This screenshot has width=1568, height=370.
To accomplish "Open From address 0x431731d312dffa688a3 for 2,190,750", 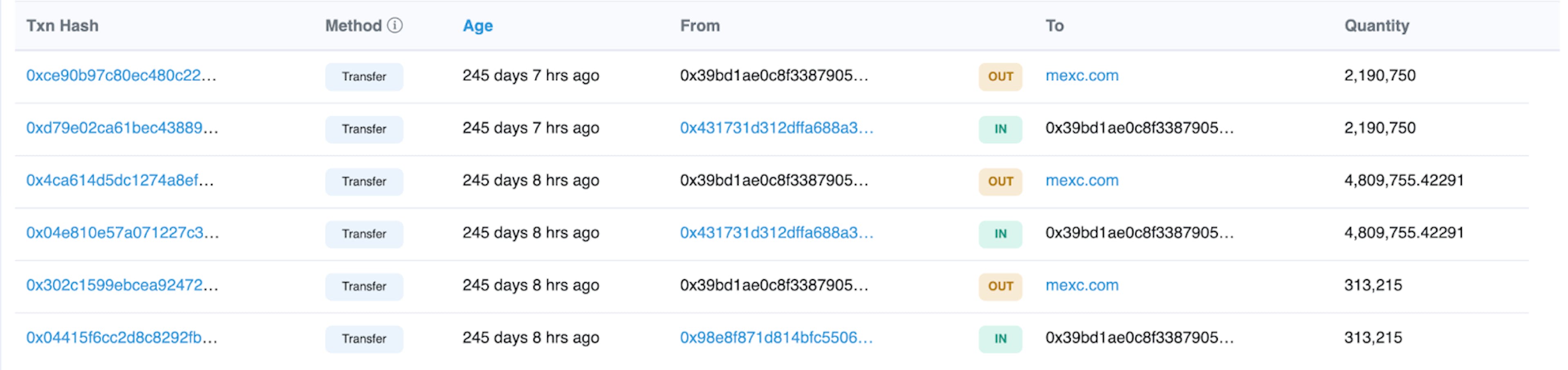I will 777,128.
